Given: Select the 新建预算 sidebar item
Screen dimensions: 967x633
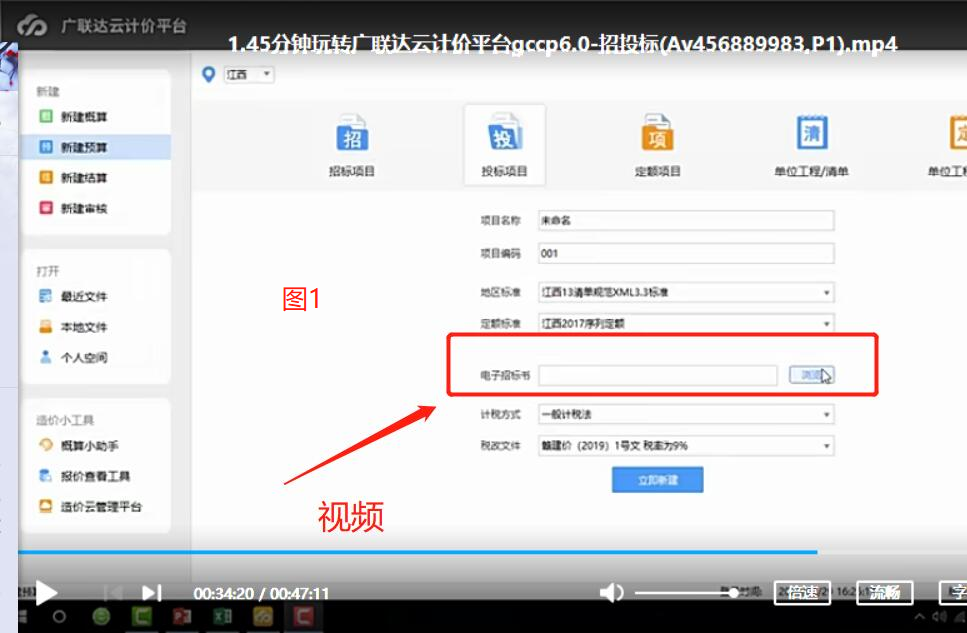Looking at the screenshot, I should 96,147.
